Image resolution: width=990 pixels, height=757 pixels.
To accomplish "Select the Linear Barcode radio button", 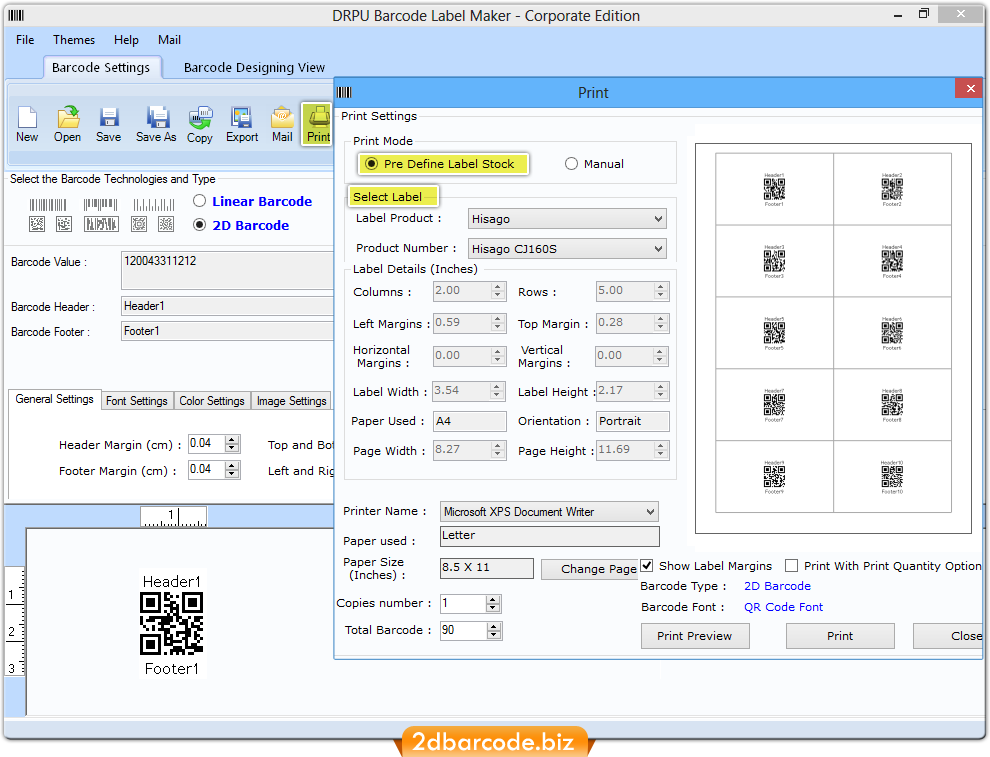I will pos(200,201).
